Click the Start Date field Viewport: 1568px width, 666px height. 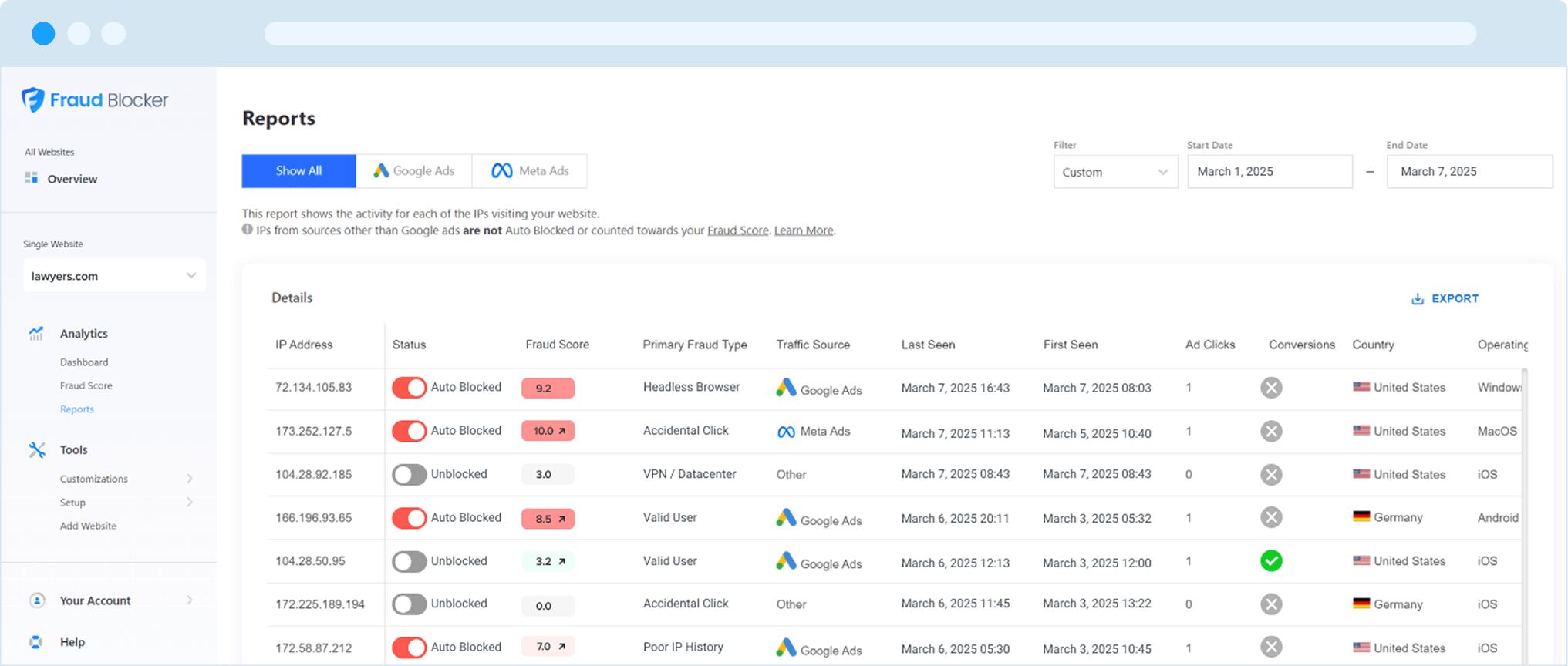[x=1270, y=172]
